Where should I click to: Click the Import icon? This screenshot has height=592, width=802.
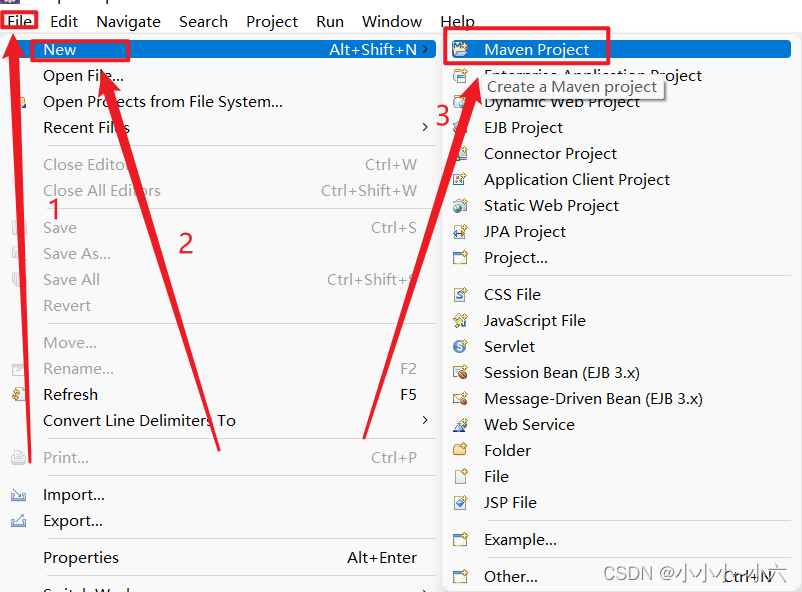click(19, 495)
